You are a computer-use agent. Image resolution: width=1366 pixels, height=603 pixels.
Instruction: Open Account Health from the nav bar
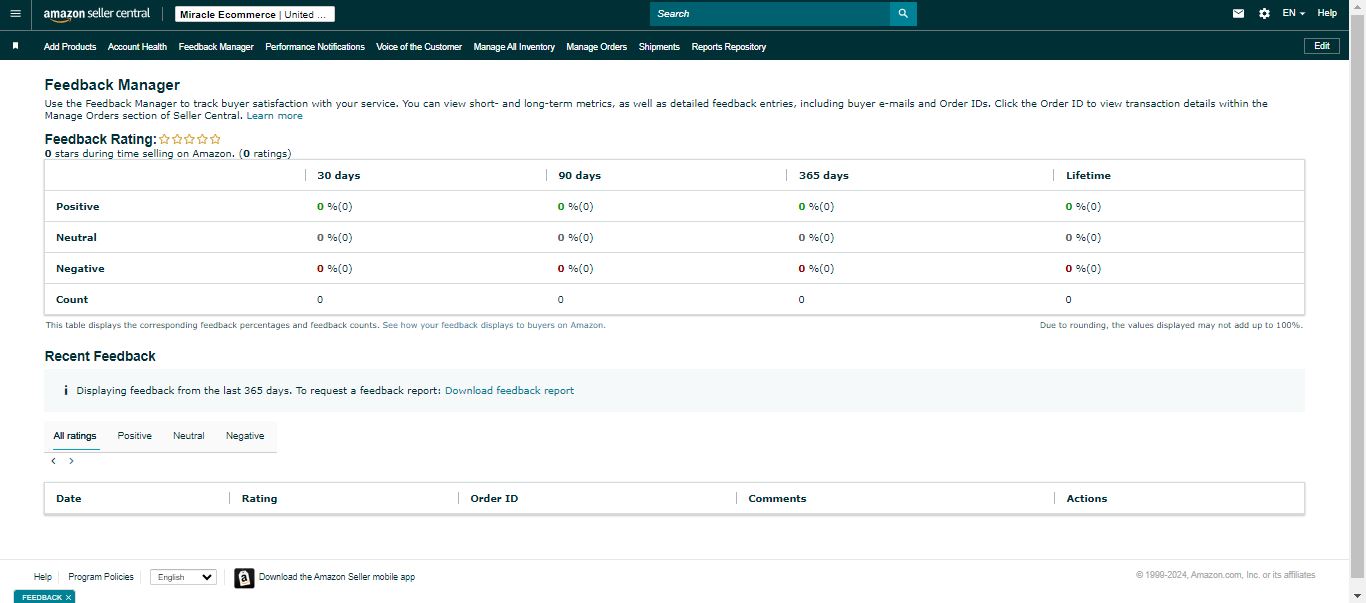point(137,47)
